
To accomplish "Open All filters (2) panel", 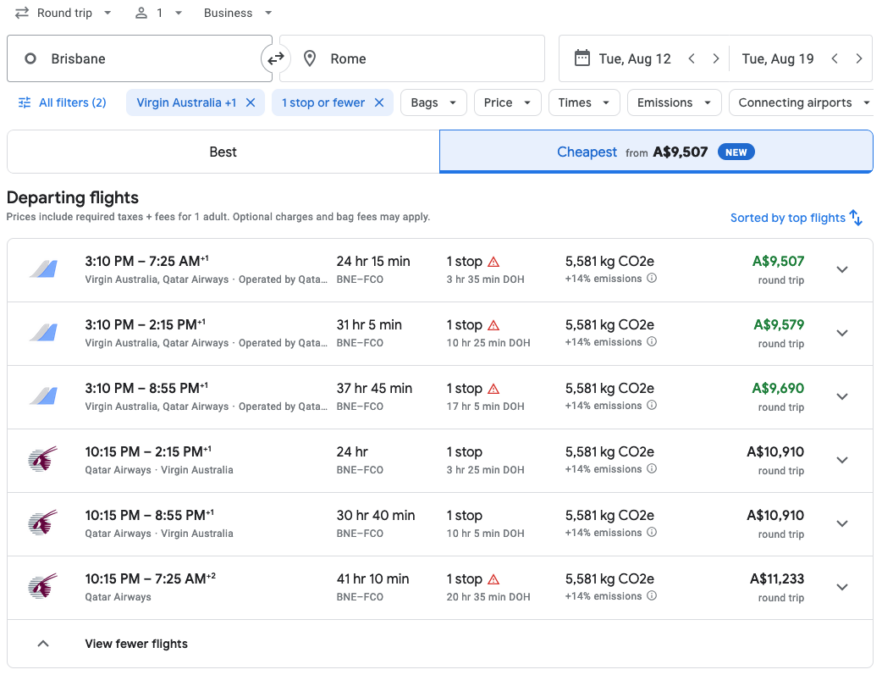I will [62, 102].
